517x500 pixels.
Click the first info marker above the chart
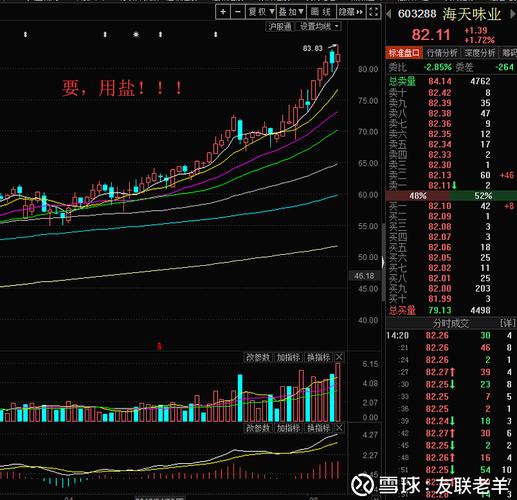(x=25, y=34)
